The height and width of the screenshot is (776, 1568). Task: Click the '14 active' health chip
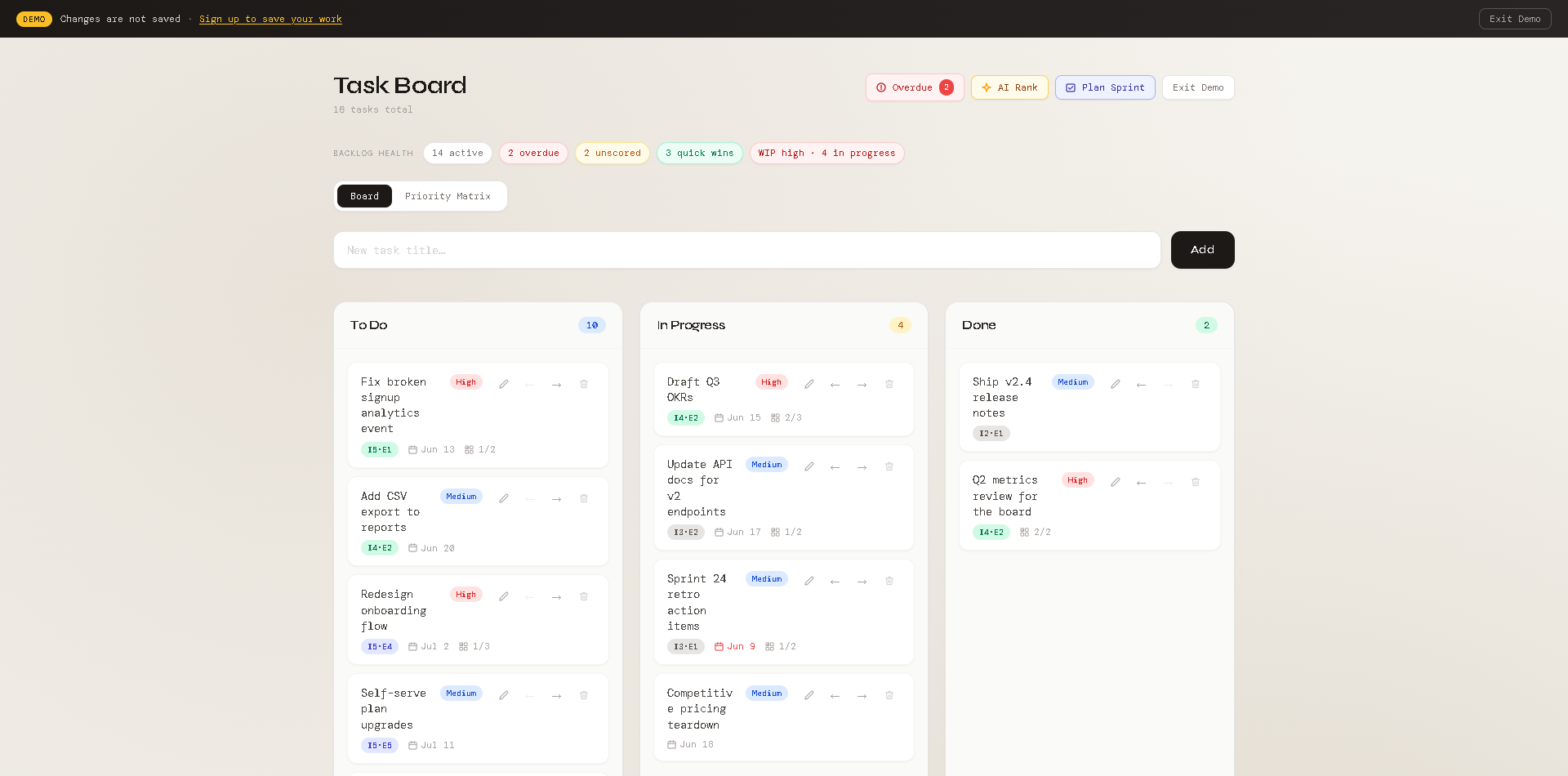(457, 153)
